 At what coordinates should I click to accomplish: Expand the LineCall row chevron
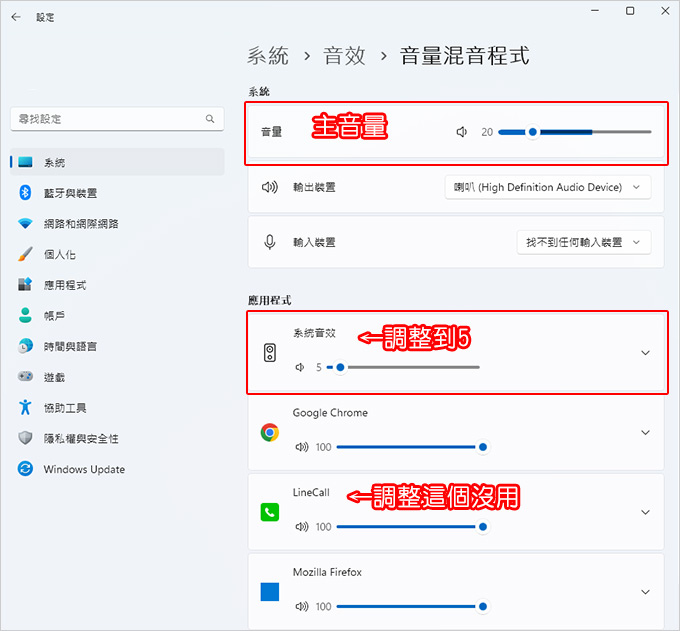coord(645,512)
